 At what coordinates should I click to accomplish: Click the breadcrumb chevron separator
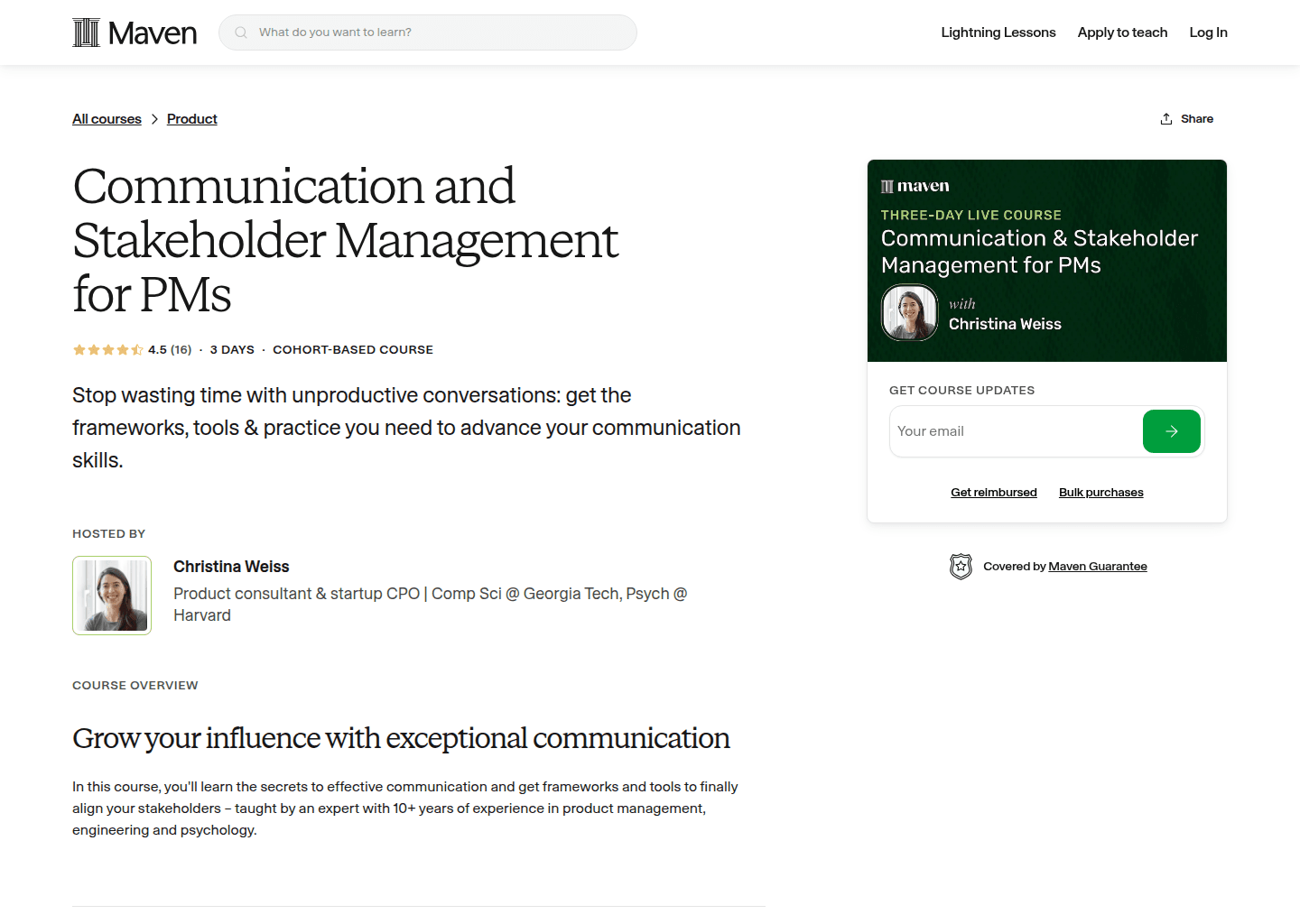(x=154, y=118)
